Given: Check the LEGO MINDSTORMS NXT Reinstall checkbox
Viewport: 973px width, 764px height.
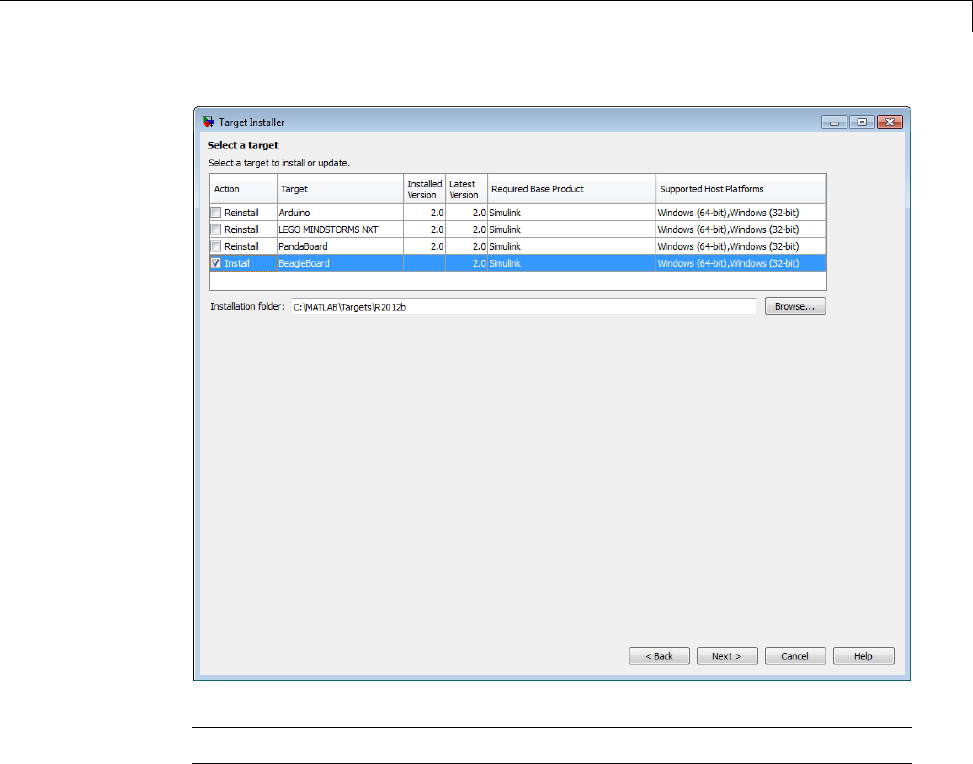Looking at the screenshot, I should 216,229.
